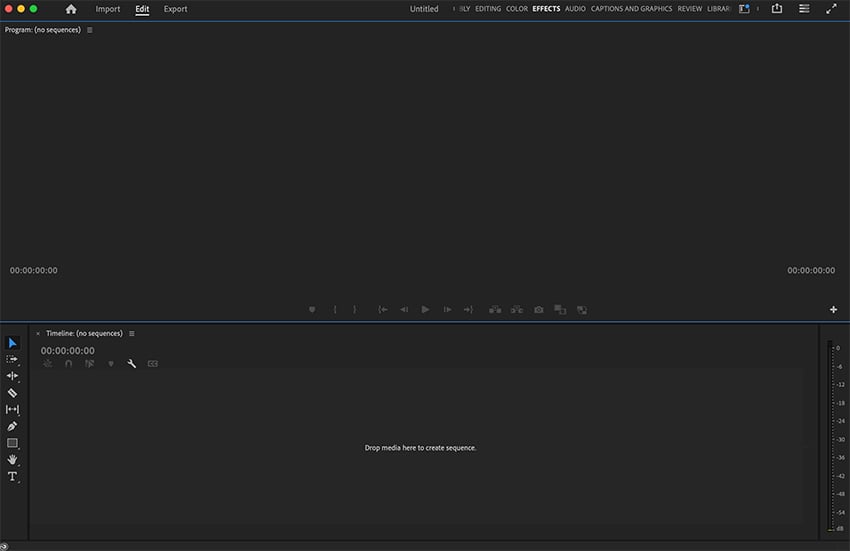The height and width of the screenshot is (551, 850).
Task: Close the Timeline panel tab
Action: coord(38,334)
